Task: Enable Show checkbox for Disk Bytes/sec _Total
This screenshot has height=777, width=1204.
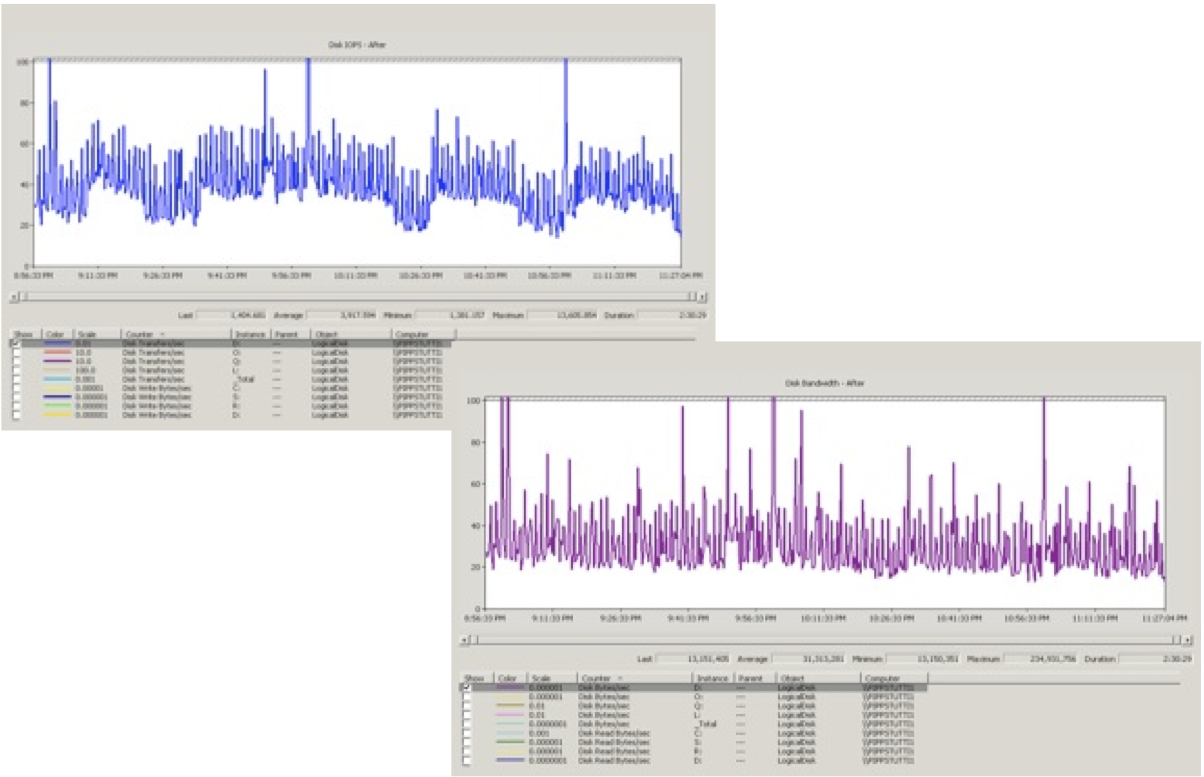Action: [x=467, y=723]
